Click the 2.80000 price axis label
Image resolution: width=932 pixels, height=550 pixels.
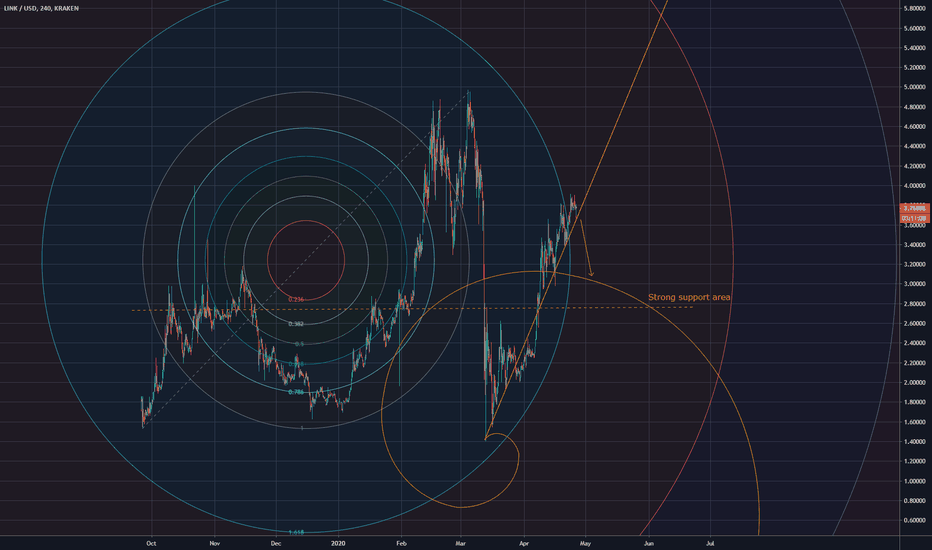click(915, 304)
